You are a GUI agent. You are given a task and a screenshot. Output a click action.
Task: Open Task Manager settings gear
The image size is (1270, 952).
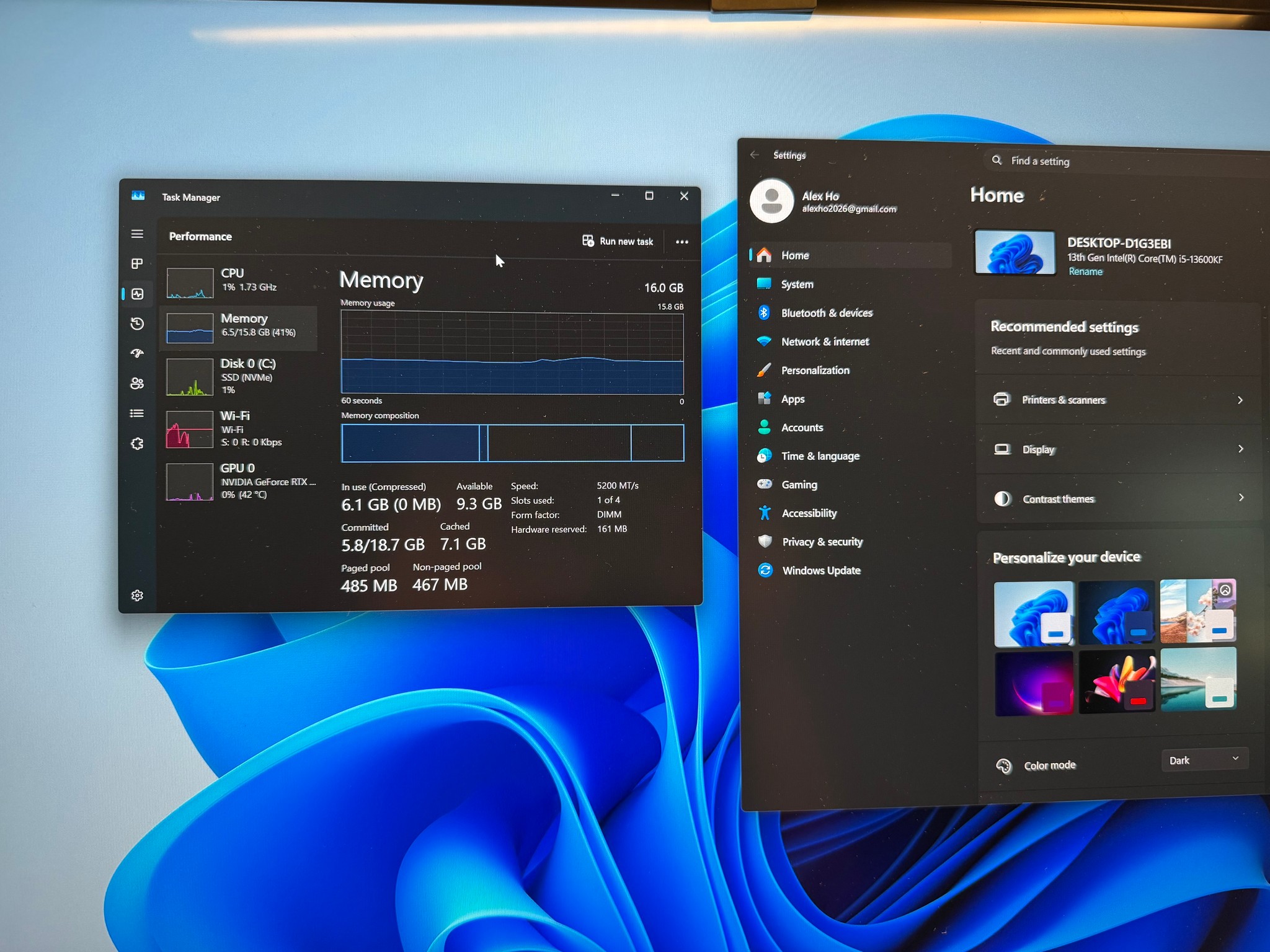point(137,595)
